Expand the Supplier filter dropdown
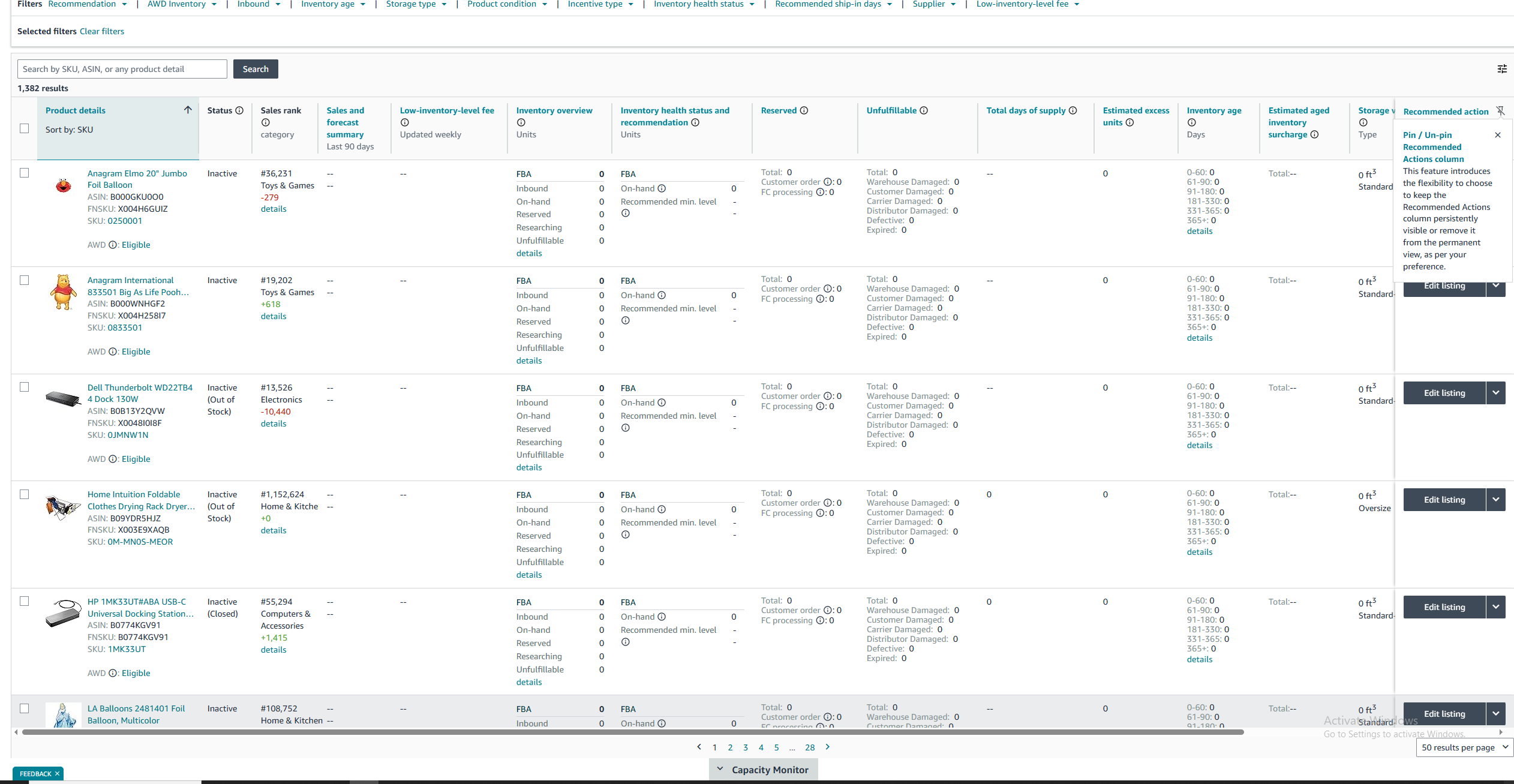The width and height of the screenshot is (1514, 784). (934, 4)
